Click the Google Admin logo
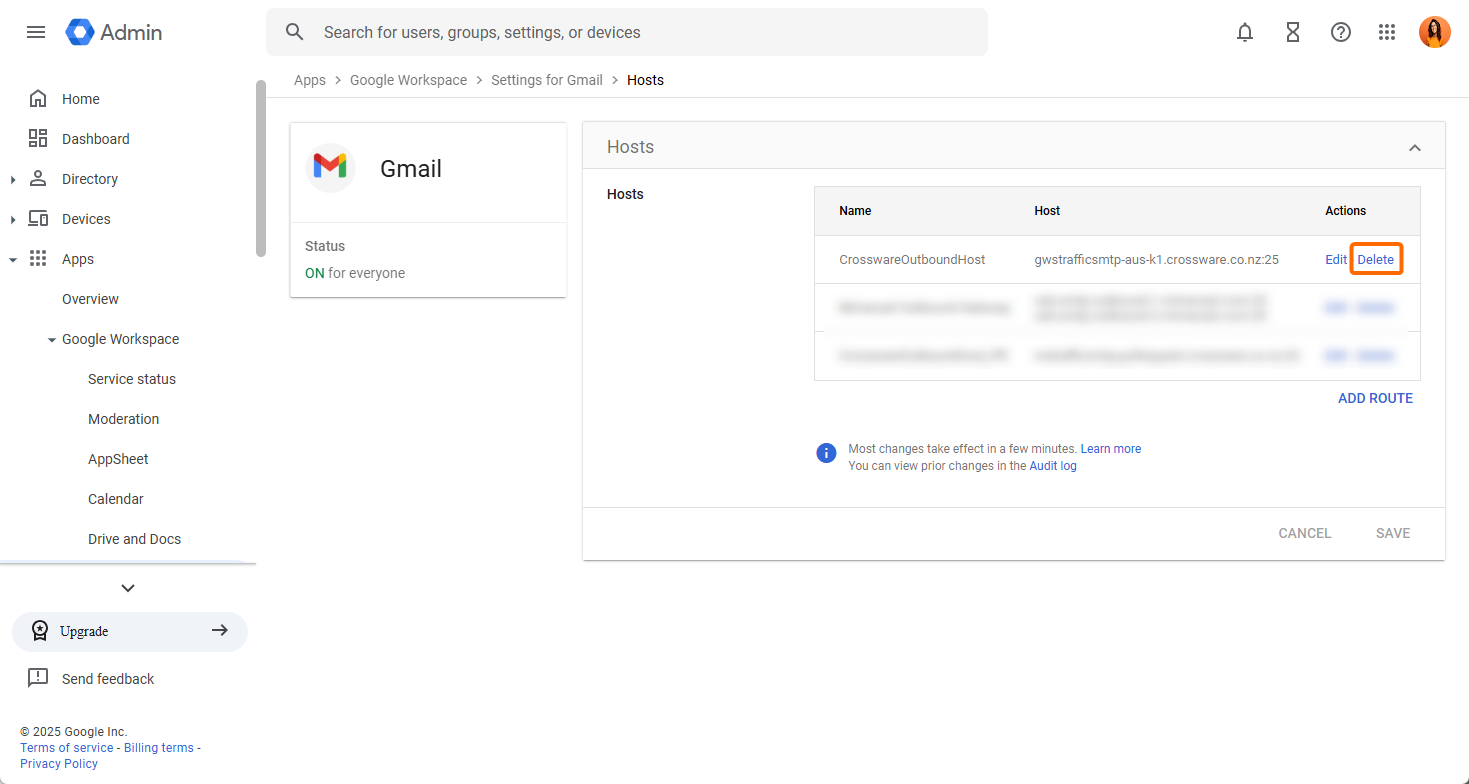The width and height of the screenshot is (1469, 784). (x=114, y=32)
